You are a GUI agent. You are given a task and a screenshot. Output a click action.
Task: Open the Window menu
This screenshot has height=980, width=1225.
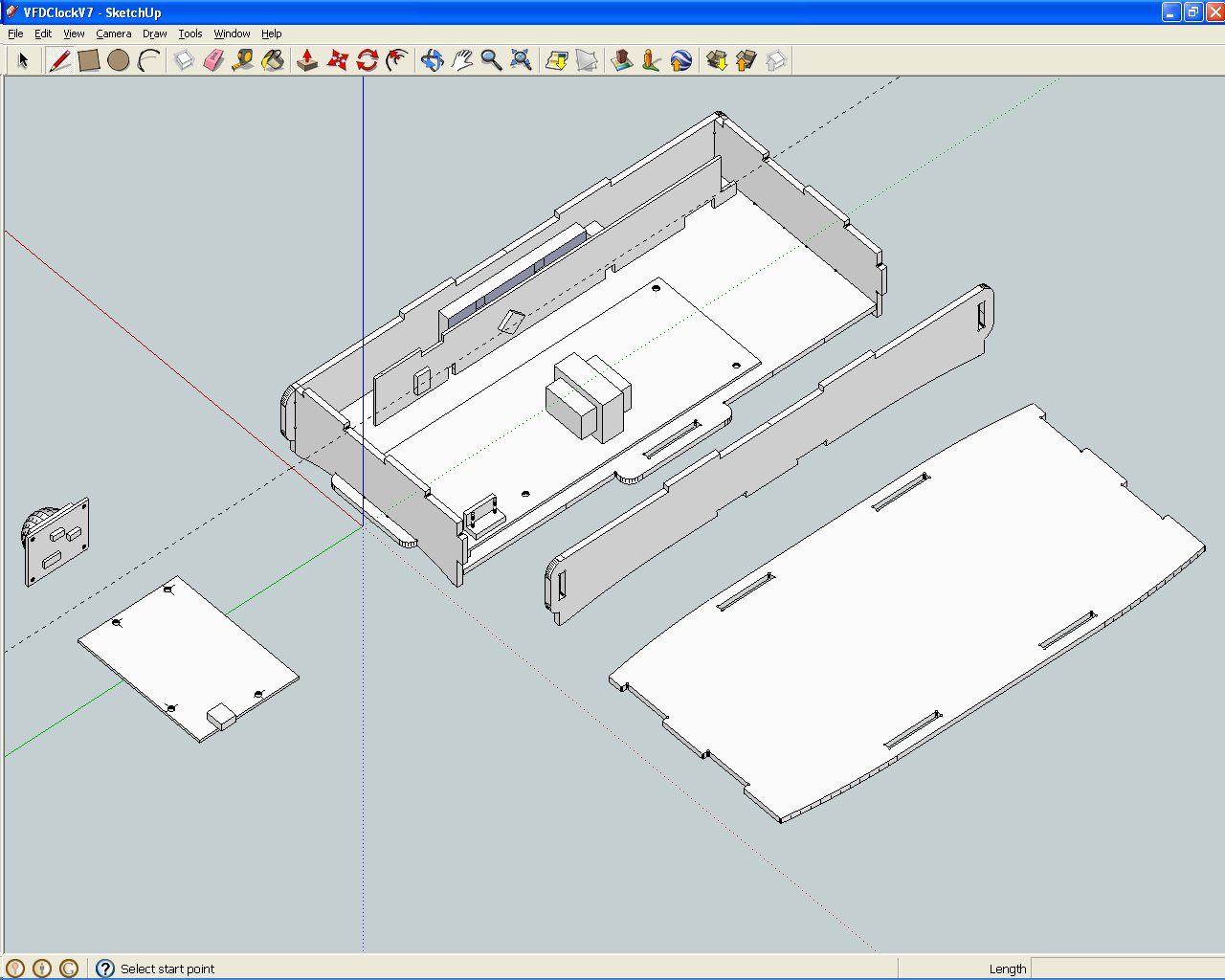[232, 33]
